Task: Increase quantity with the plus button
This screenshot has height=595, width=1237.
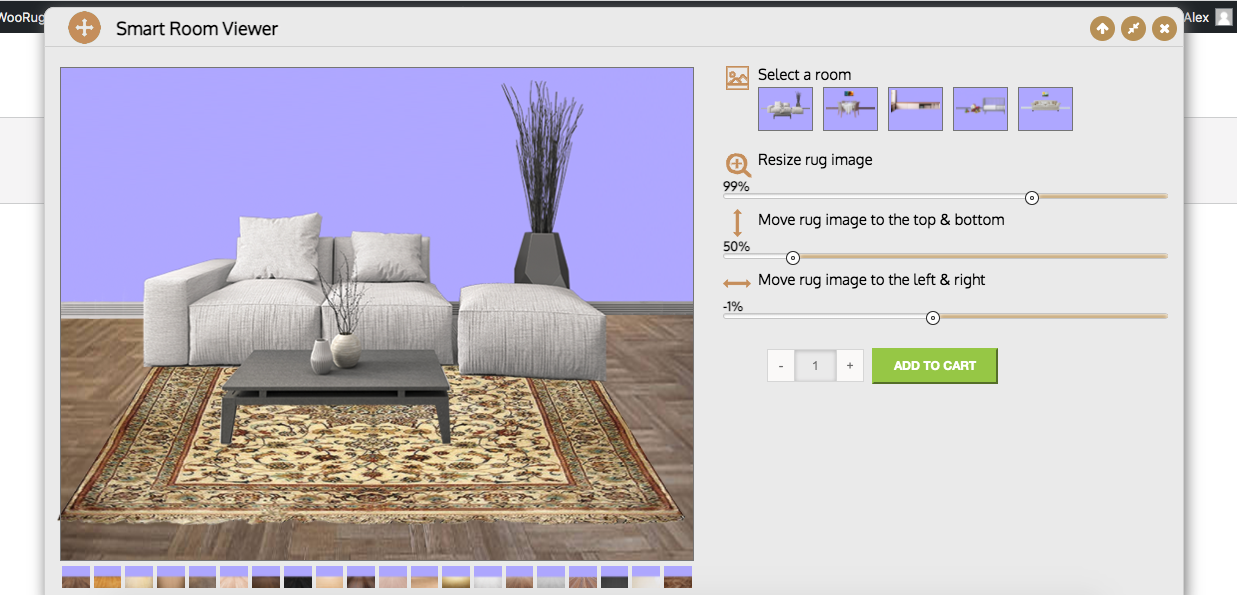Action: pyautogui.click(x=849, y=365)
